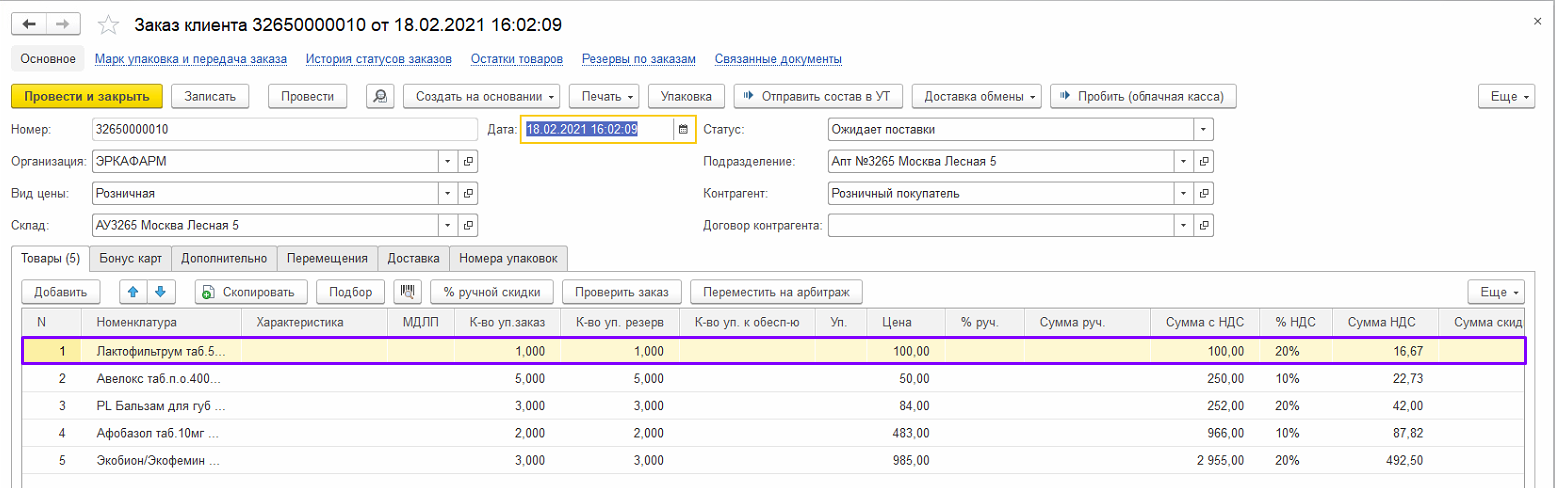Image resolution: width=1555 pixels, height=488 pixels.
Task: Click the barcode scan icon
Action: point(407,292)
